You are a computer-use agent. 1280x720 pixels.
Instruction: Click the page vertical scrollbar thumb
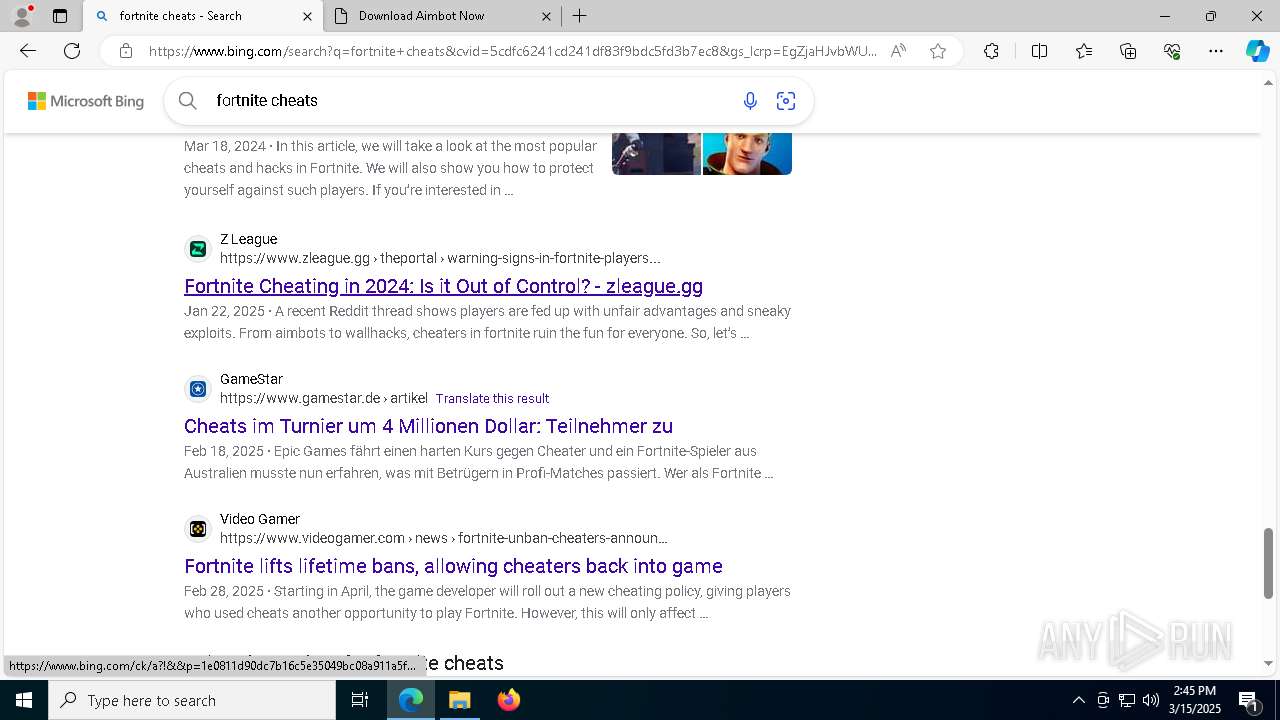1268,563
